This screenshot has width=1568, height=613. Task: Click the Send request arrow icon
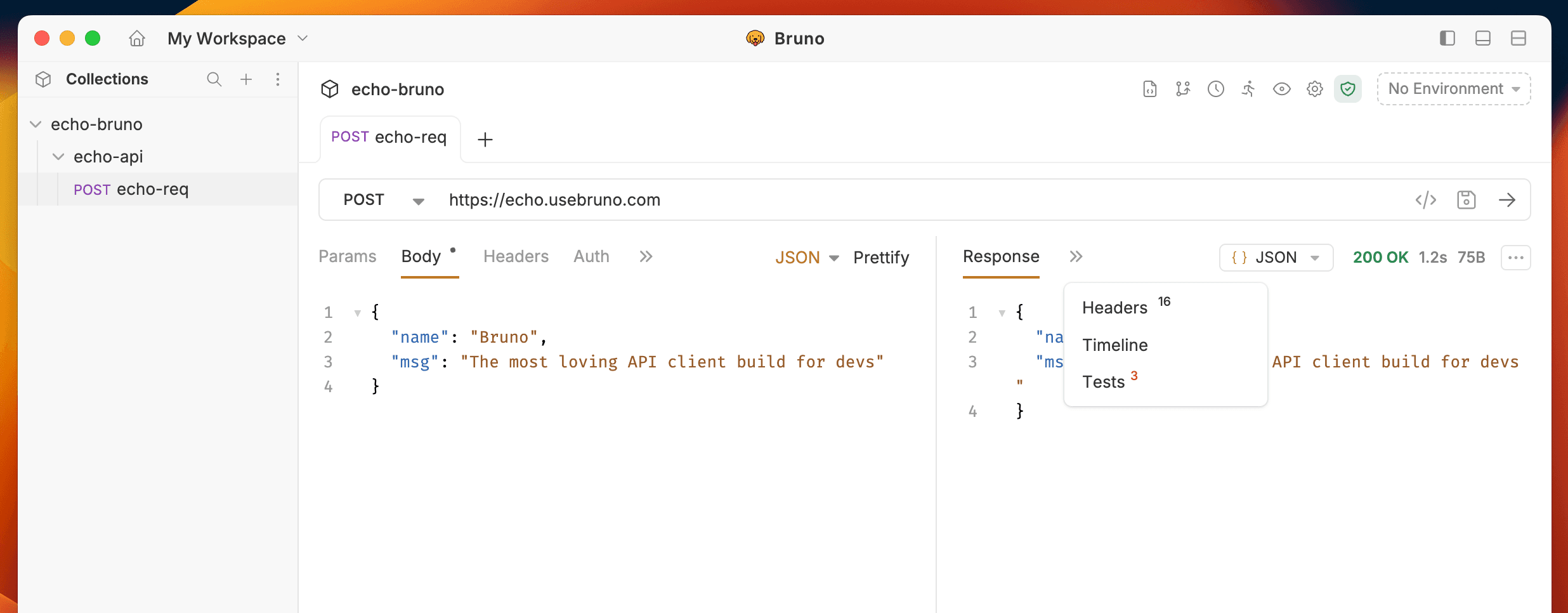(1506, 200)
